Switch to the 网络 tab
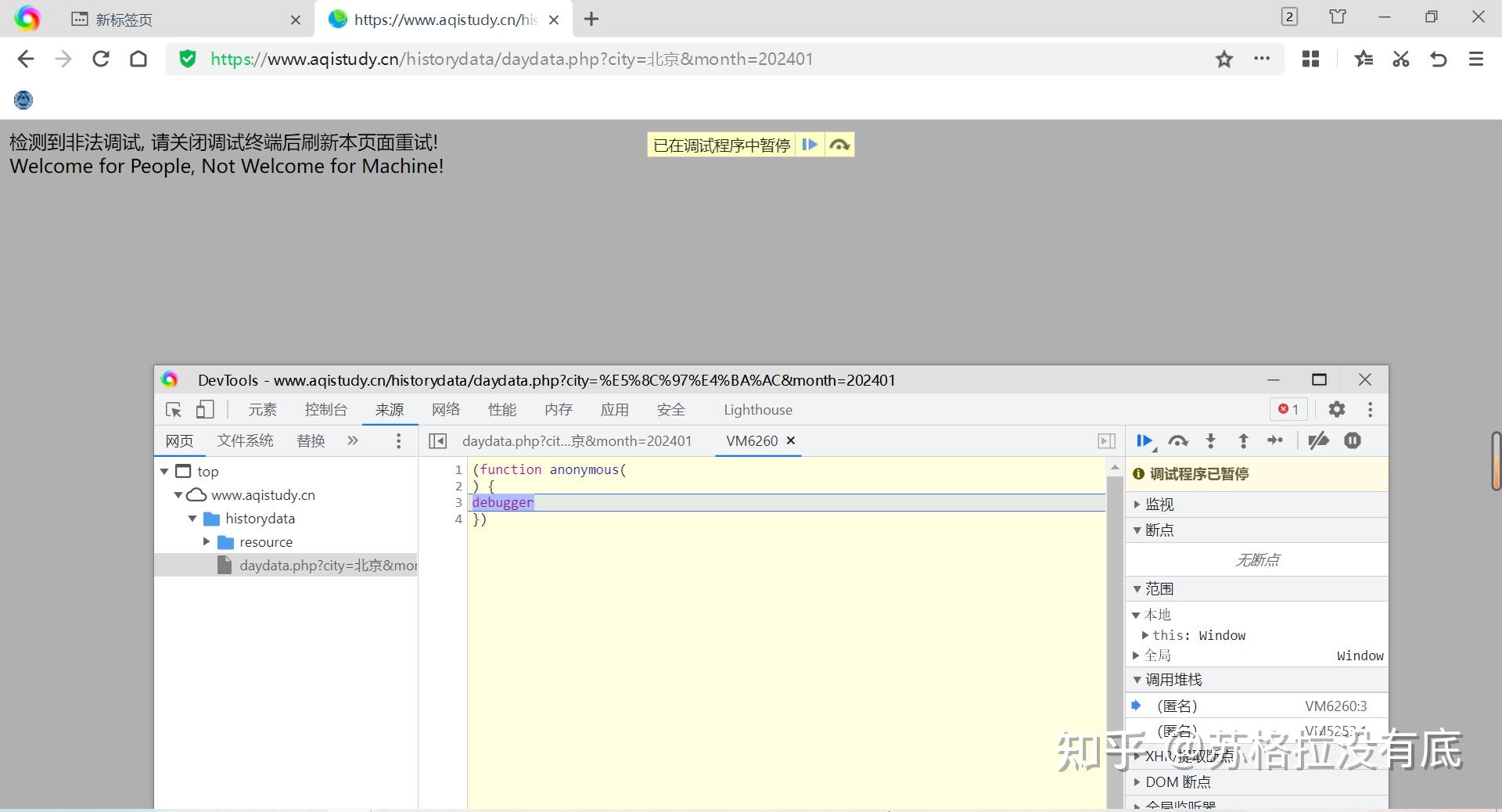This screenshot has width=1502, height=812. 446,409
